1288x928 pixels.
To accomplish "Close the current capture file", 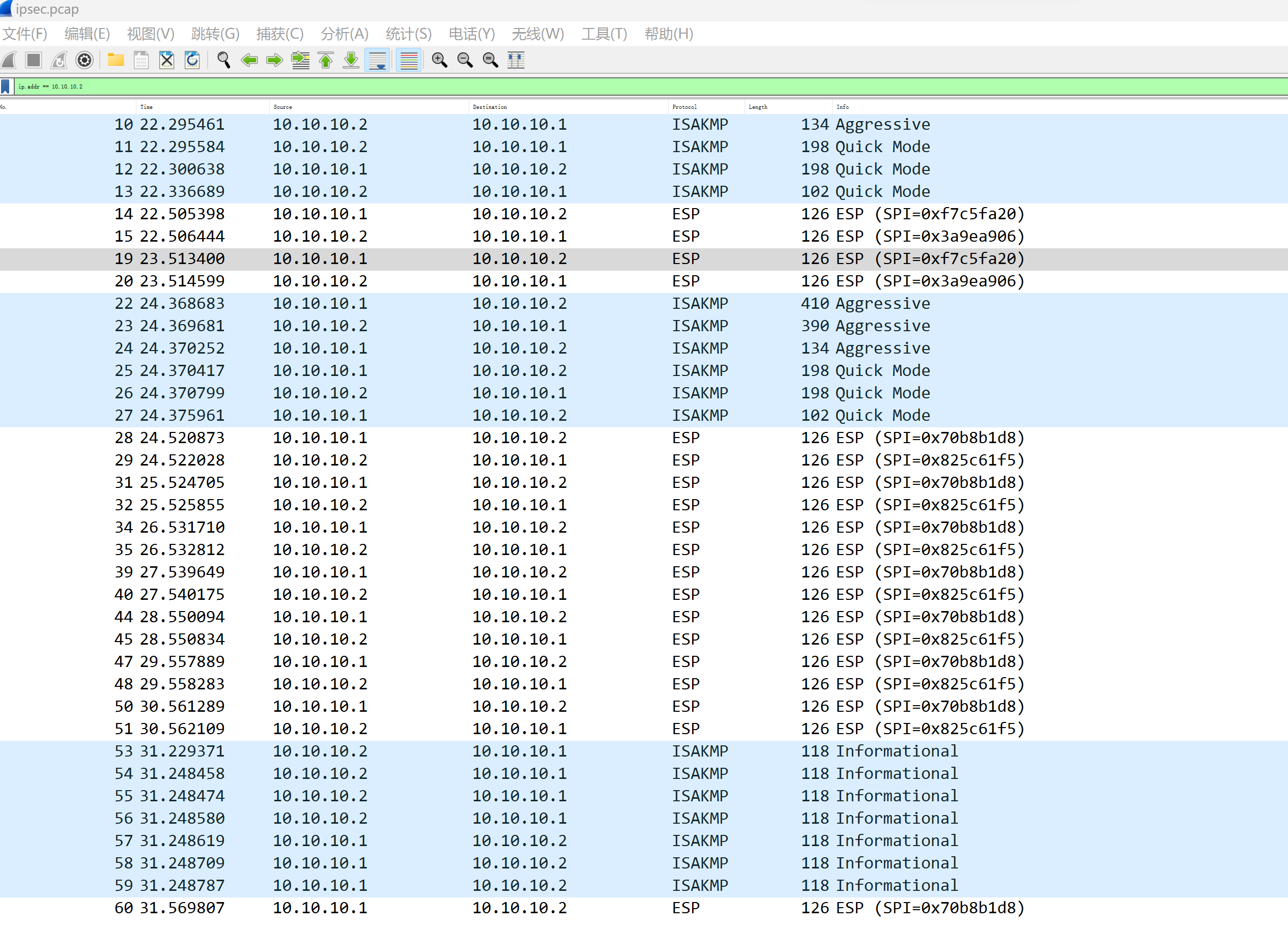I will point(166,60).
